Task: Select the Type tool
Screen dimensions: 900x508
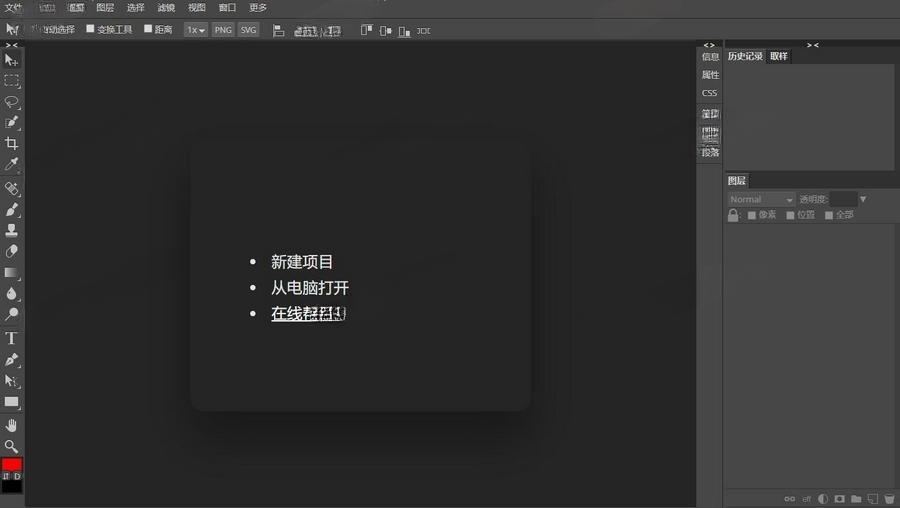Action: pos(12,338)
